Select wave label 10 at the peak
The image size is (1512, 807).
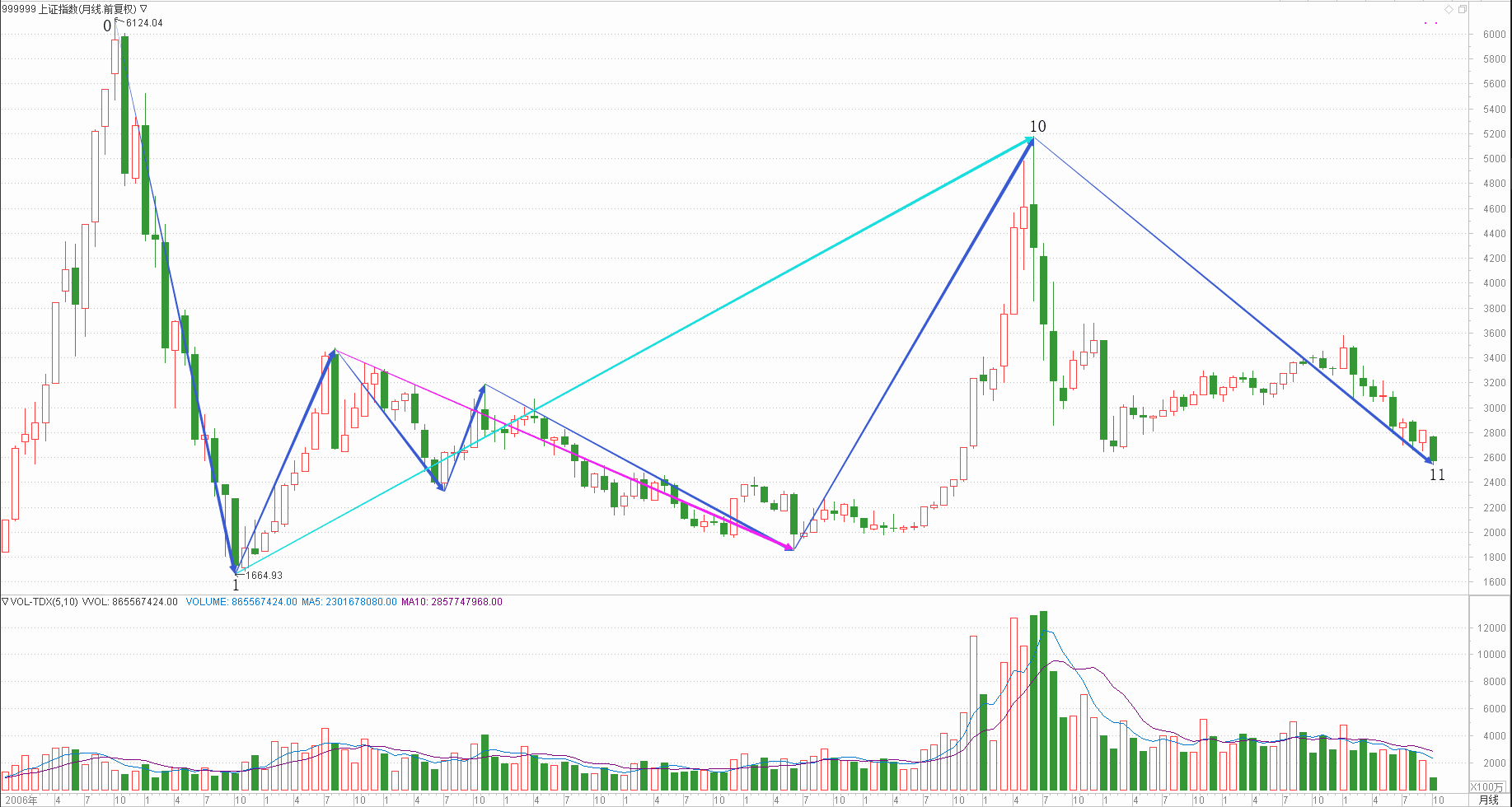click(x=1037, y=126)
